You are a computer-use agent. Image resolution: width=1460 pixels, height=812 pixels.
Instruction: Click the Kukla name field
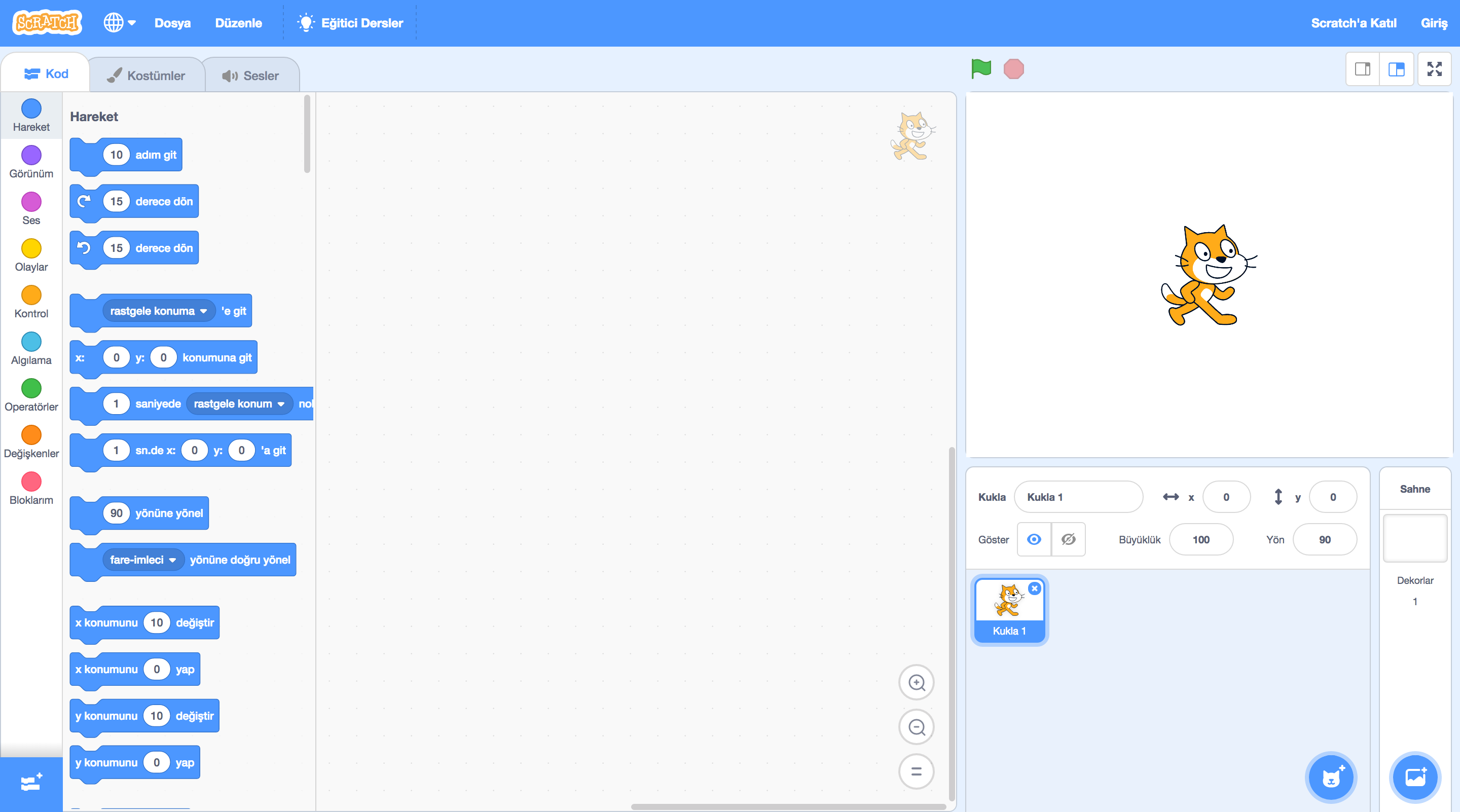coord(1078,497)
